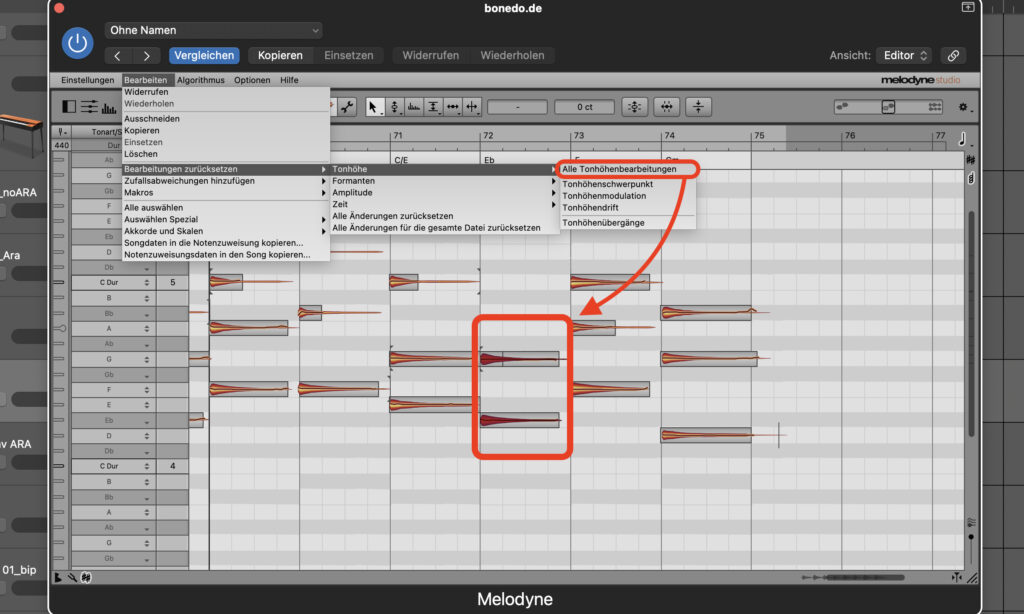The width and height of the screenshot is (1024, 614).
Task: Select the note separation tool
Action: (x=472, y=107)
